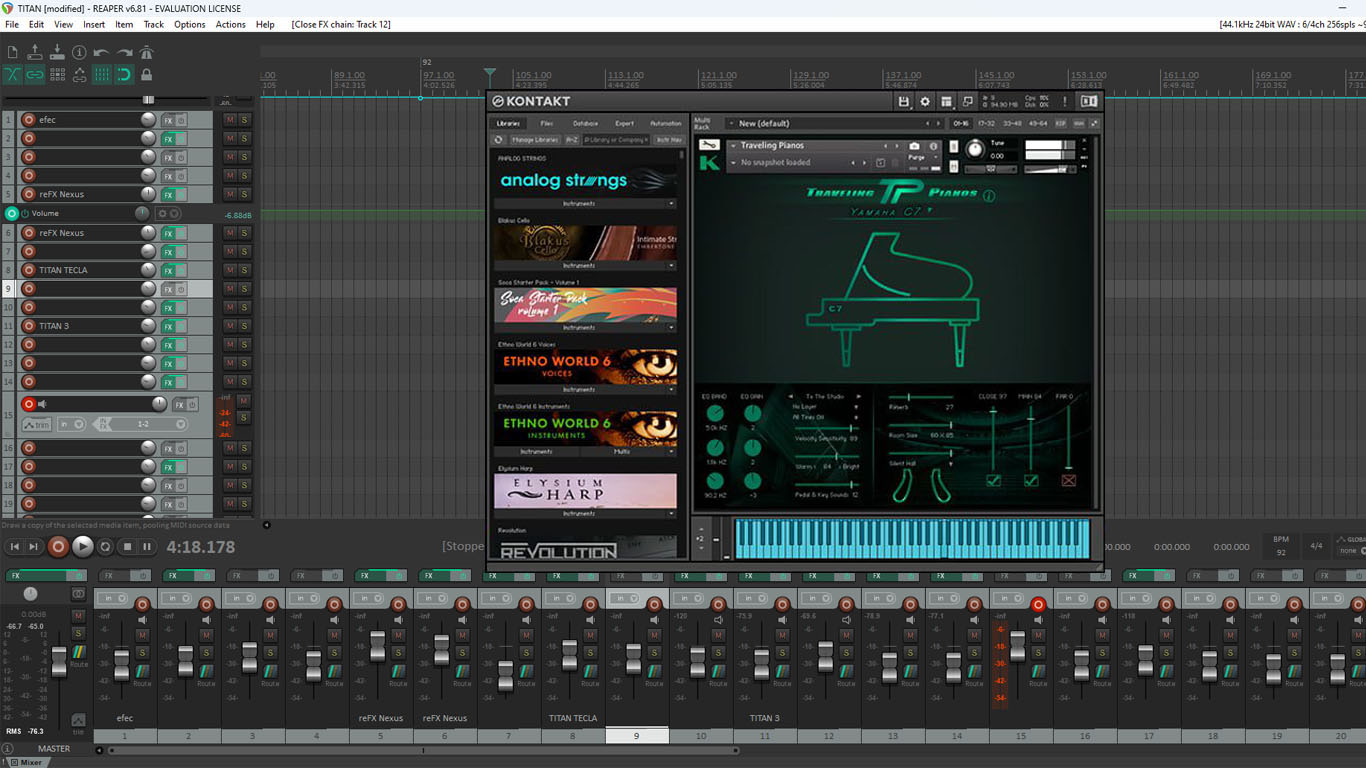Click Kontakt save disk icon
The image size is (1366, 768).
point(904,102)
